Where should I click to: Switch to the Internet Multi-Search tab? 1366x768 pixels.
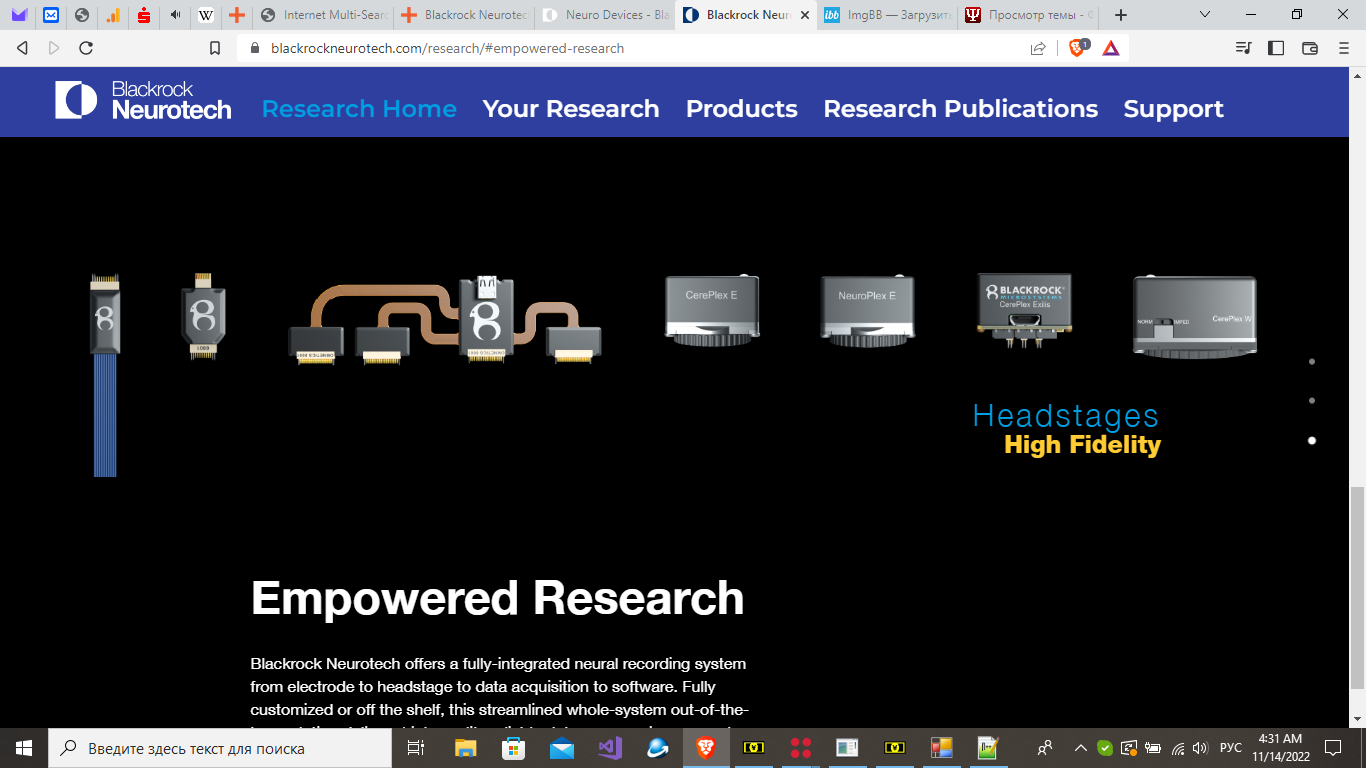[x=323, y=15]
